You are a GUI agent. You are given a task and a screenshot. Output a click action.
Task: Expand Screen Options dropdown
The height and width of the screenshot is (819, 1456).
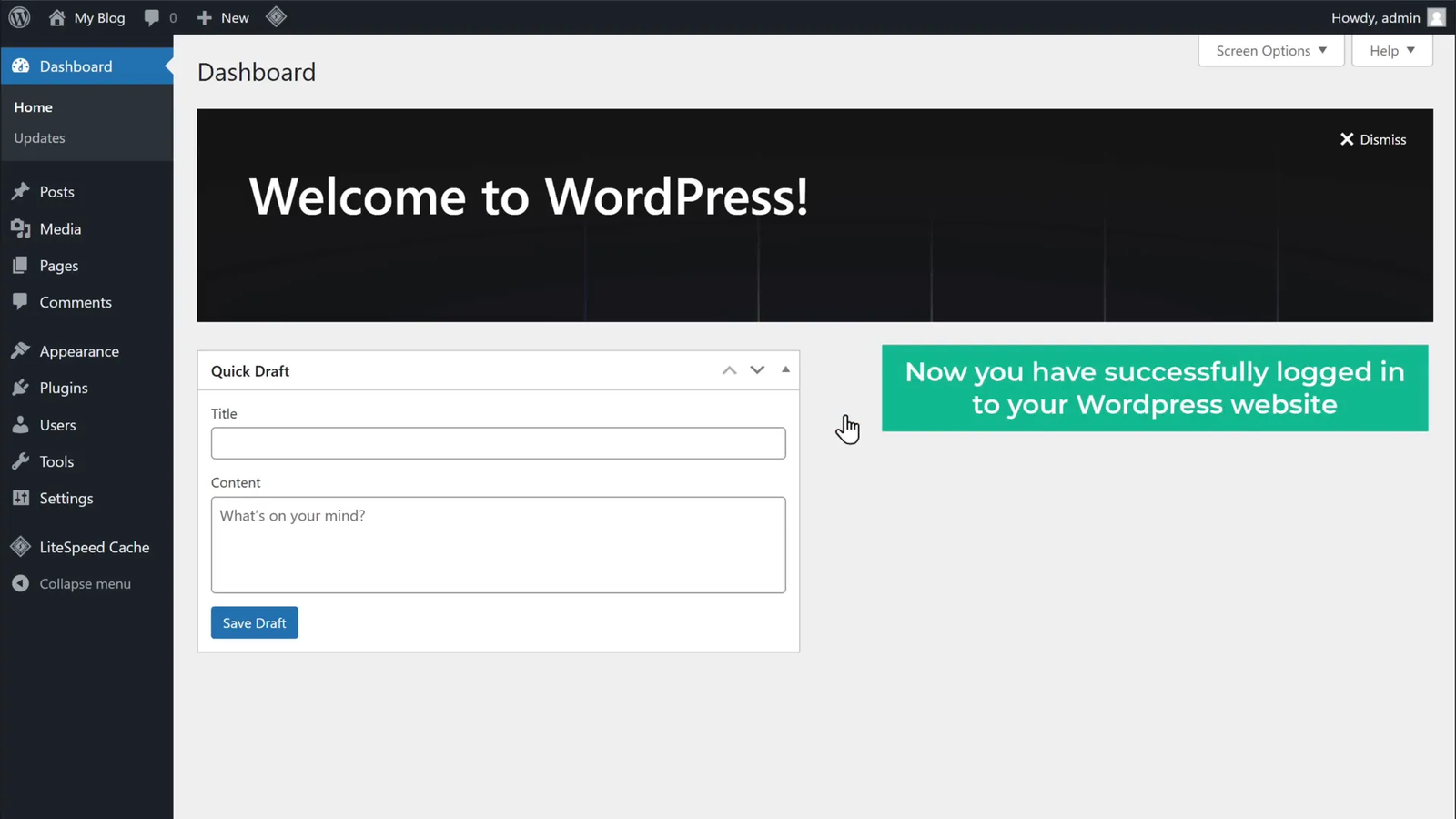click(x=1271, y=51)
